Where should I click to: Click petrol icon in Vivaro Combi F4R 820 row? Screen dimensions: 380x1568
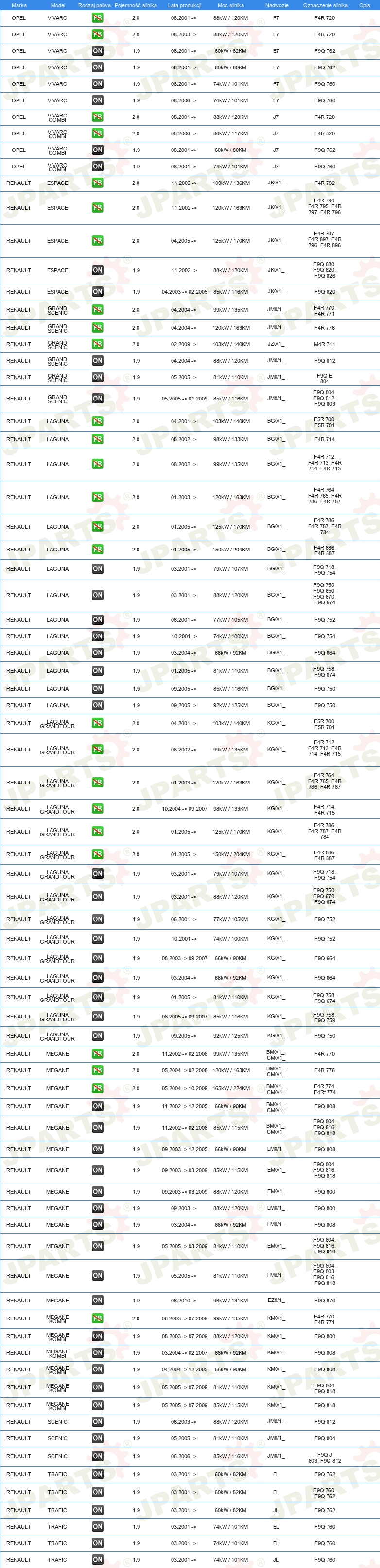[x=98, y=133]
